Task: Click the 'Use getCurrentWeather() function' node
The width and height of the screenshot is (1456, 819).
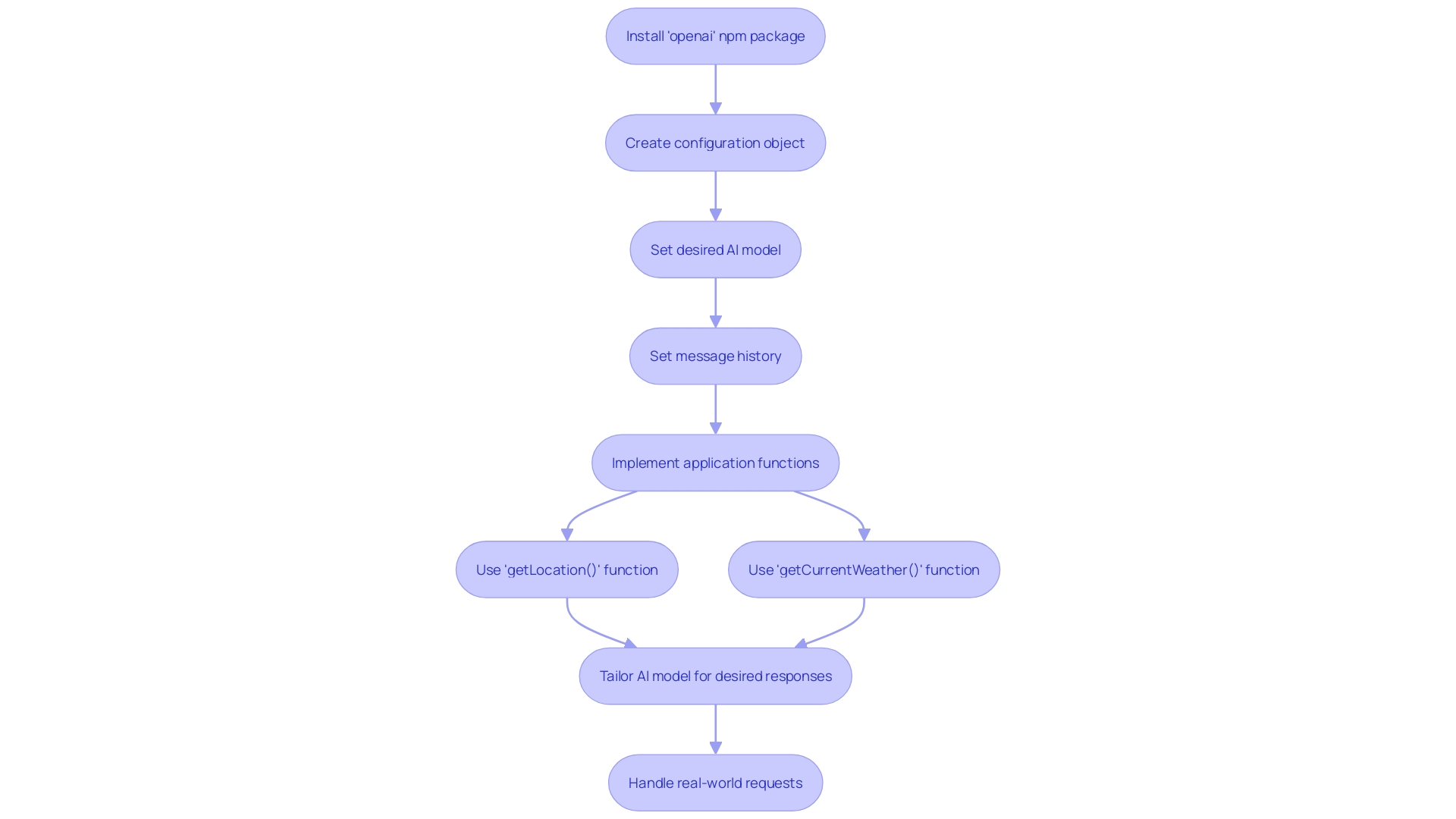Action: pyautogui.click(x=864, y=569)
